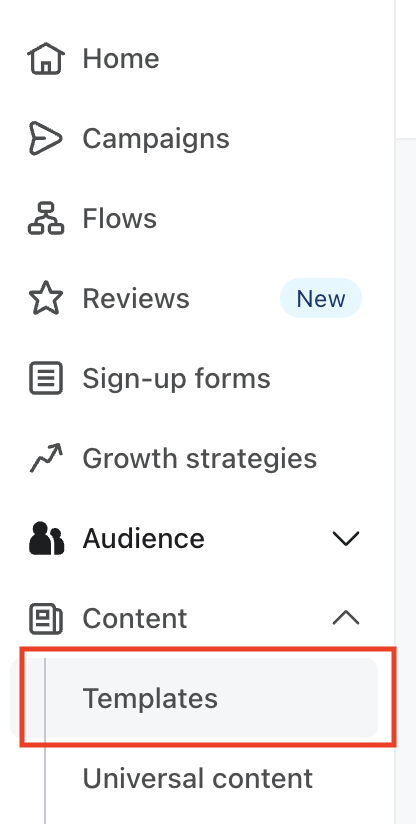Open Sign-up forms text link

pos(176,379)
